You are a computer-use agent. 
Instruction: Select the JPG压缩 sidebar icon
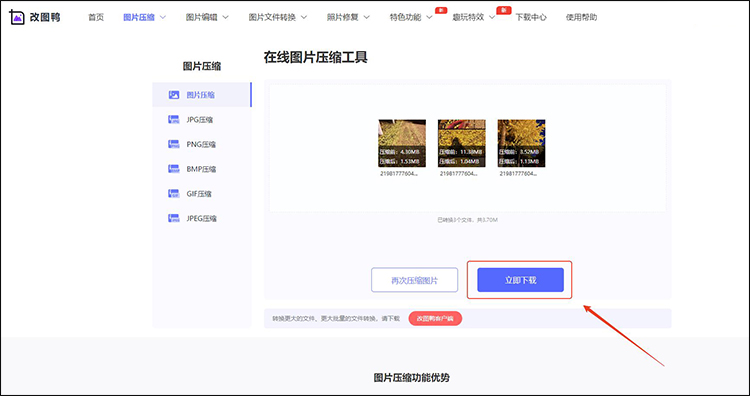tap(174, 120)
